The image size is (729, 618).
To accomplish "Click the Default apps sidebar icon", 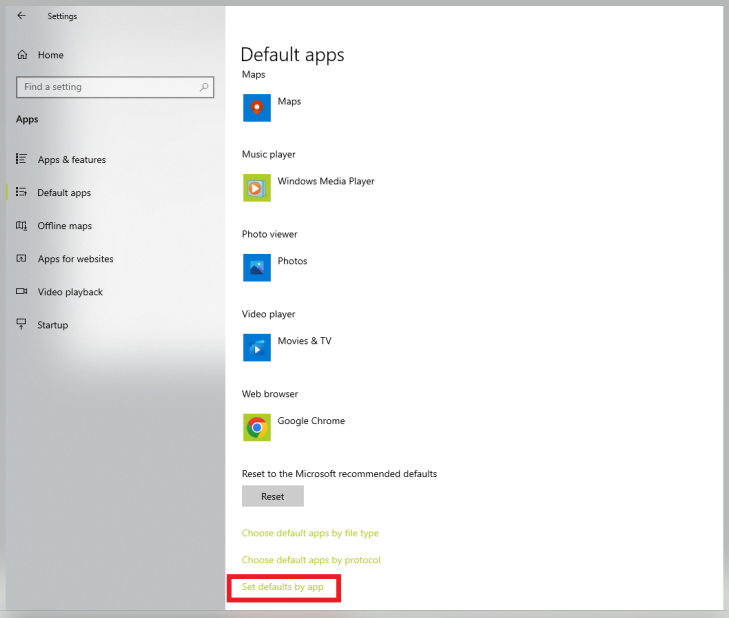I will click(21, 192).
